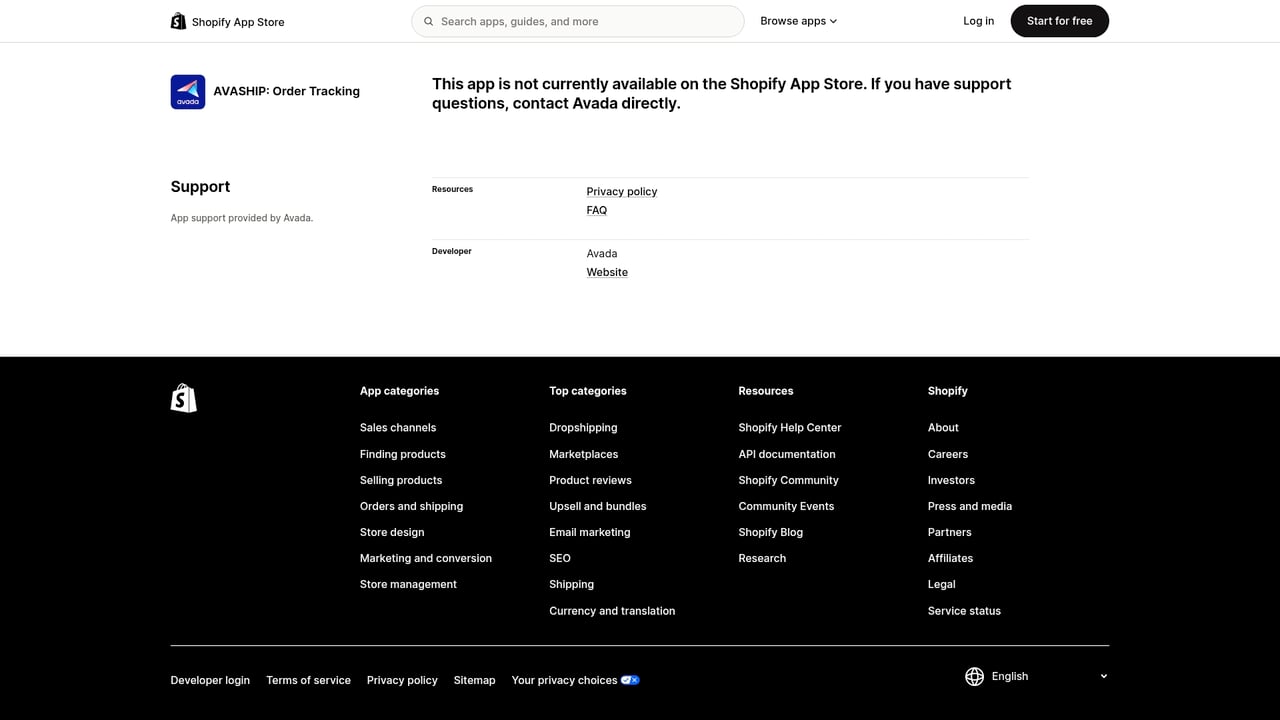Open the English language dropdown
The image size is (1280, 720).
point(1035,676)
